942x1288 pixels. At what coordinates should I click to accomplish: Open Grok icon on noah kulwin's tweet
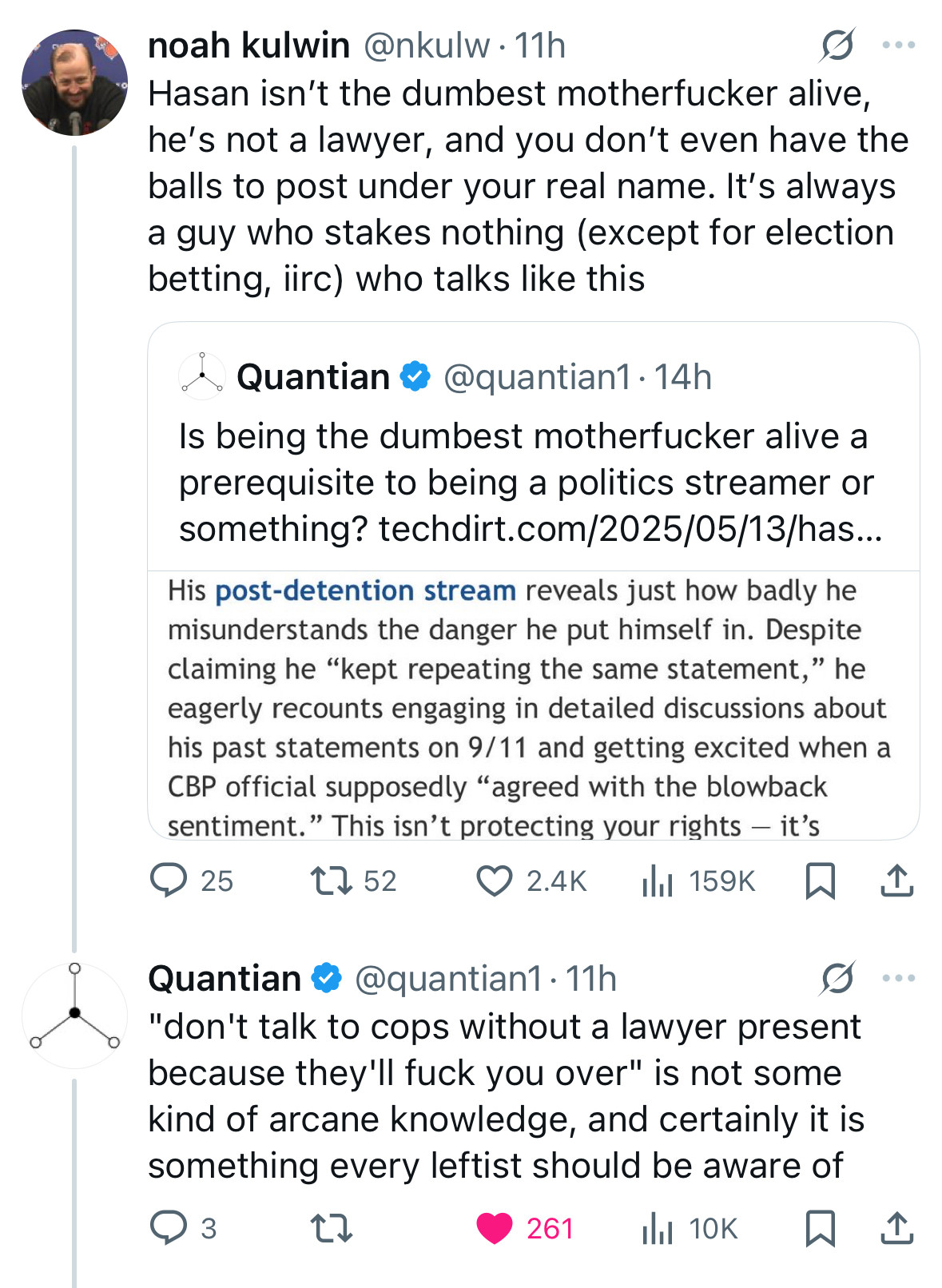(837, 45)
